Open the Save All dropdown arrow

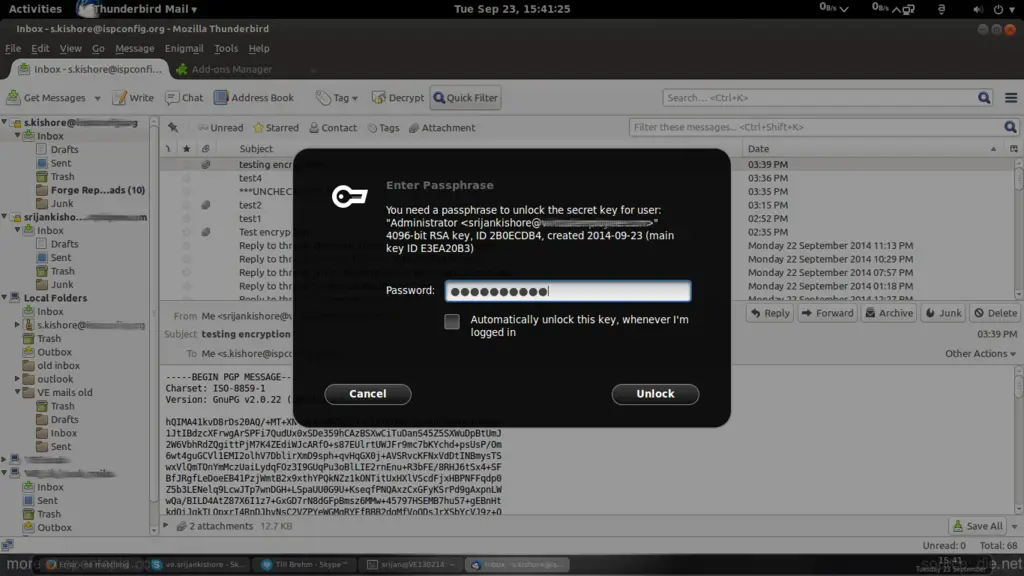pyautogui.click(x=1014, y=526)
